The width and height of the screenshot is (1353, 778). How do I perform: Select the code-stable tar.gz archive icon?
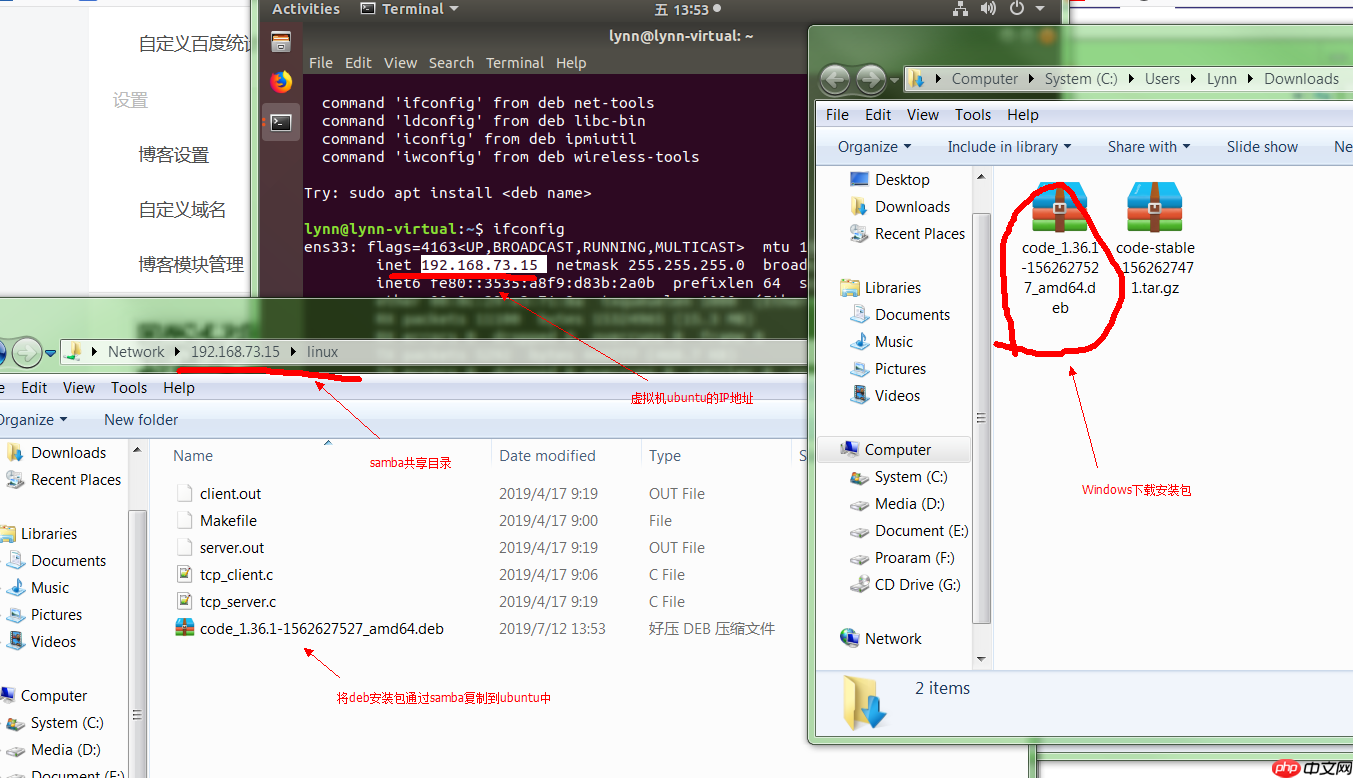[x=1155, y=205]
